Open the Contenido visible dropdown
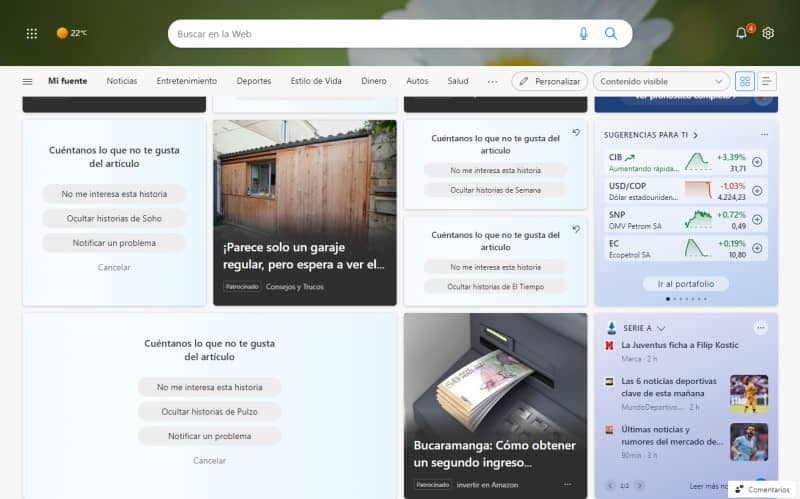The image size is (800, 499). (x=661, y=81)
